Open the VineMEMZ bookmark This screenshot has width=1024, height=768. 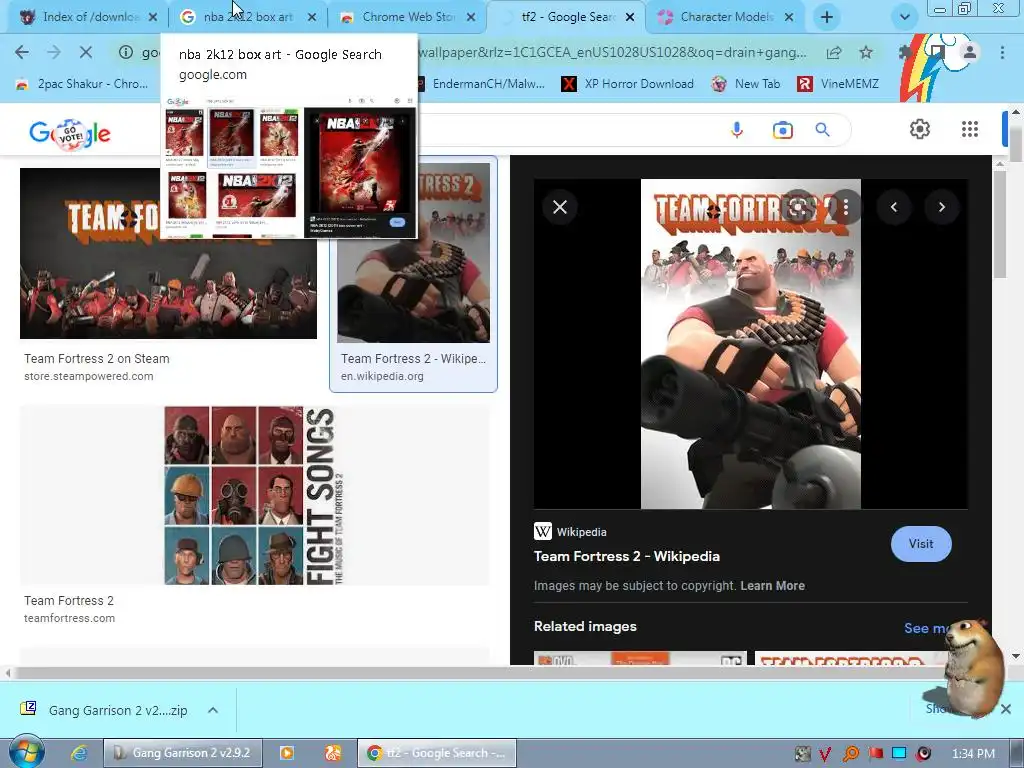[x=839, y=84]
